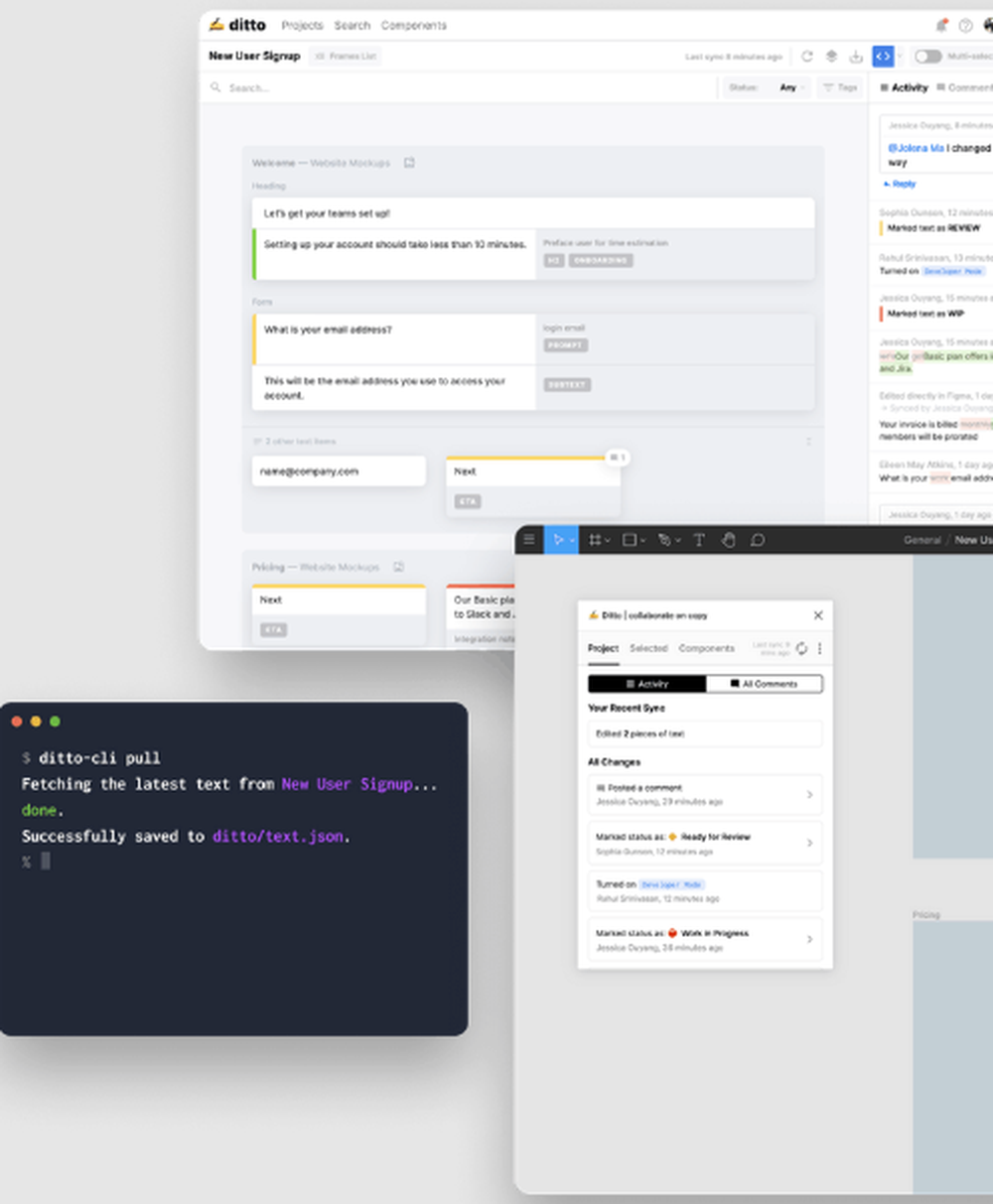Open the Tags filter dropdown

[841, 87]
